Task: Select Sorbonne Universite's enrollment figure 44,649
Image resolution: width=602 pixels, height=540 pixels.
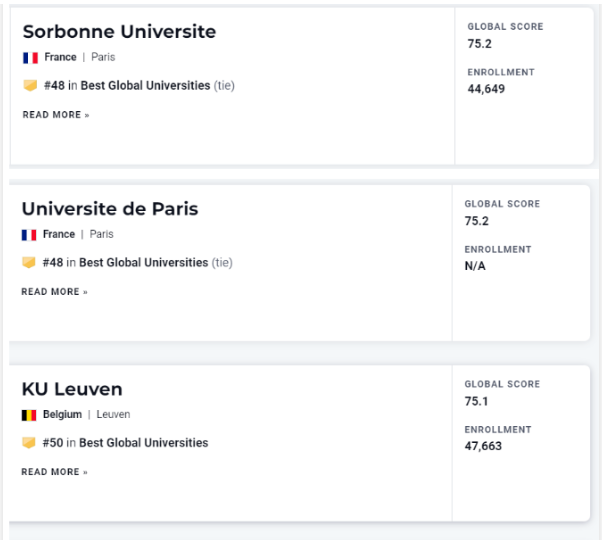Action: 485,89
